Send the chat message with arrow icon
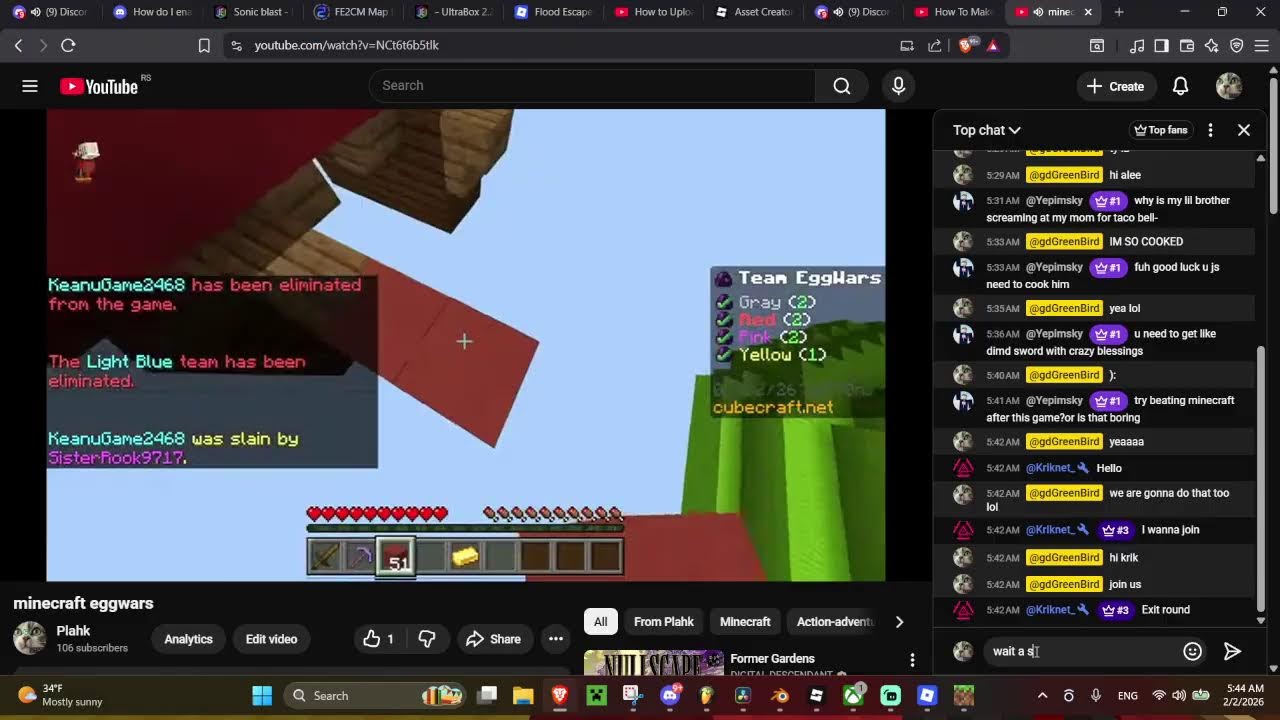Viewport: 1280px width, 720px height. (1233, 651)
